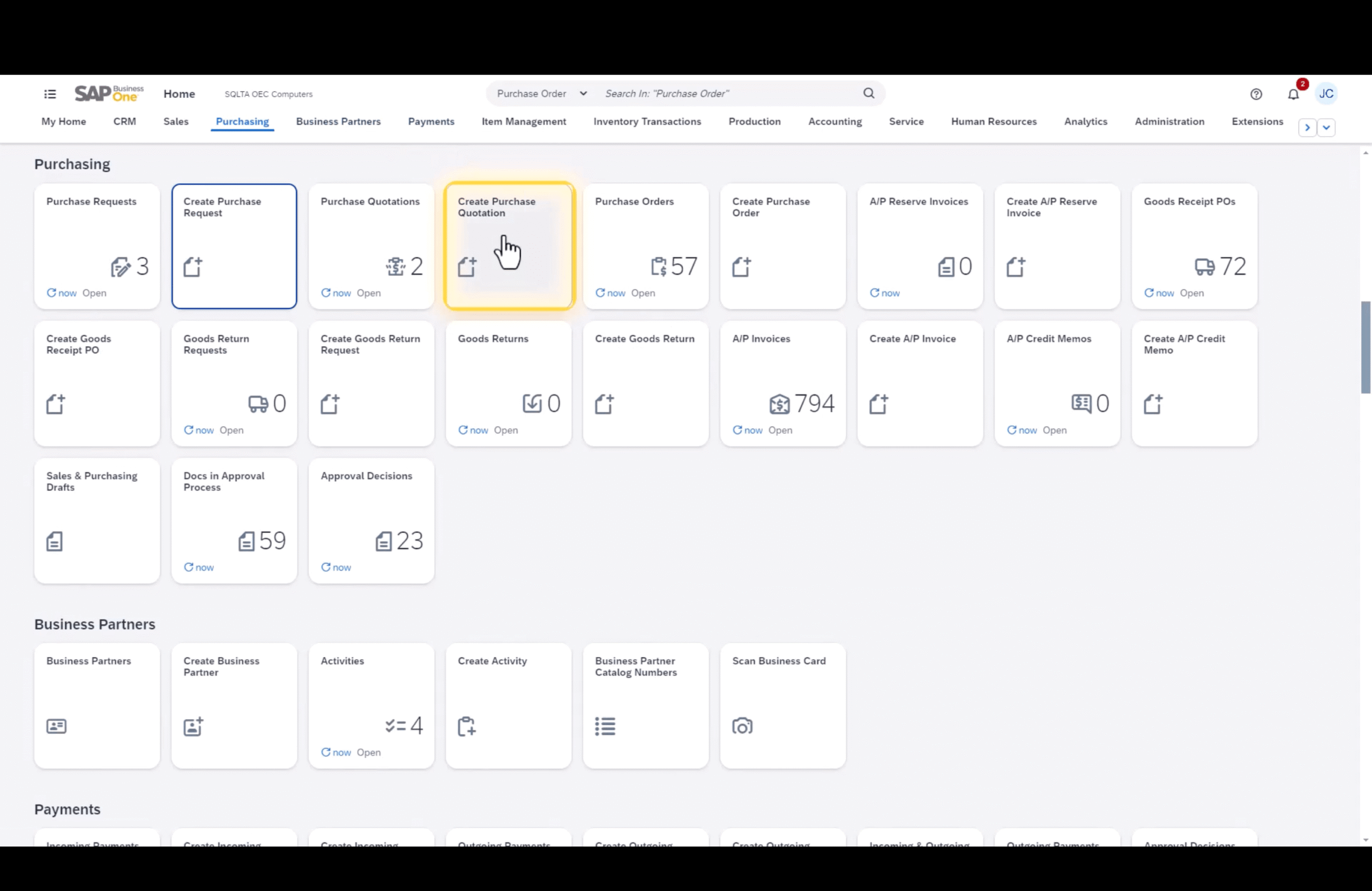Switch to the Business Partners tab

coord(338,122)
